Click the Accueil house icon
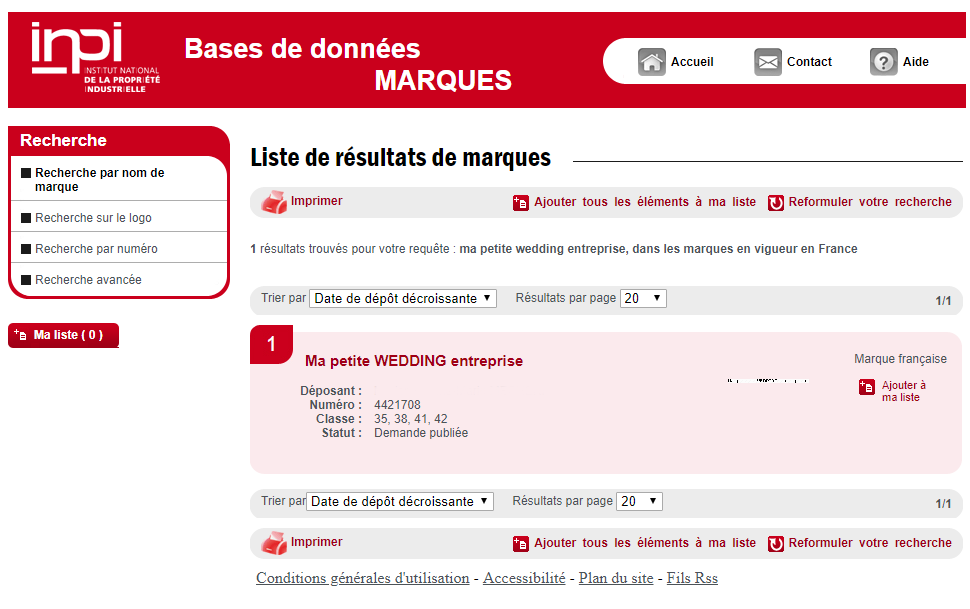 coord(652,62)
